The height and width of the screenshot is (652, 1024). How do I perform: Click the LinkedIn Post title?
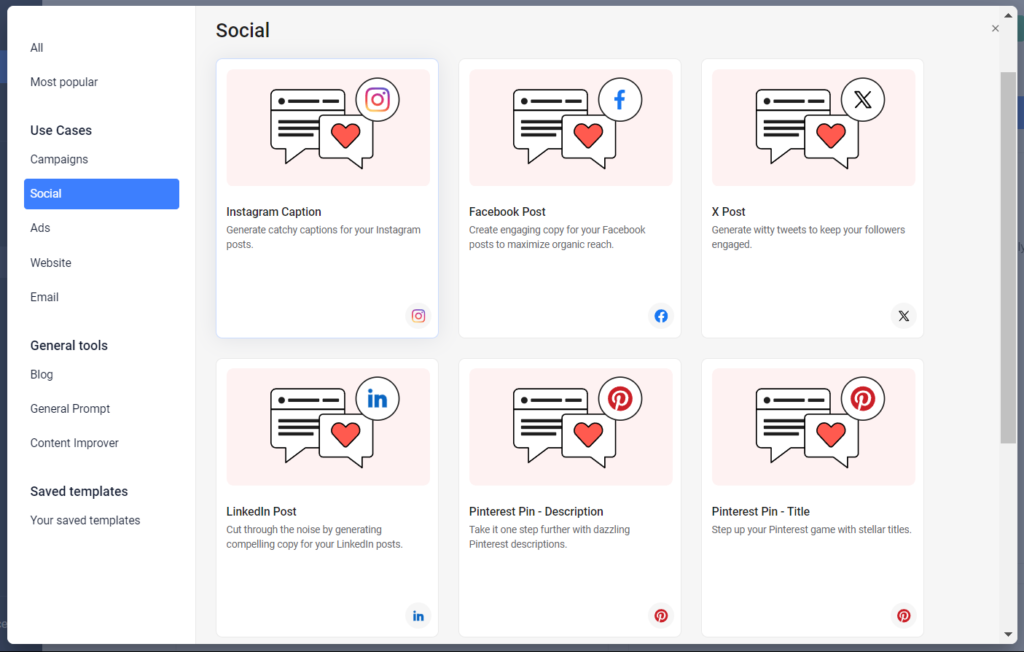(x=261, y=512)
